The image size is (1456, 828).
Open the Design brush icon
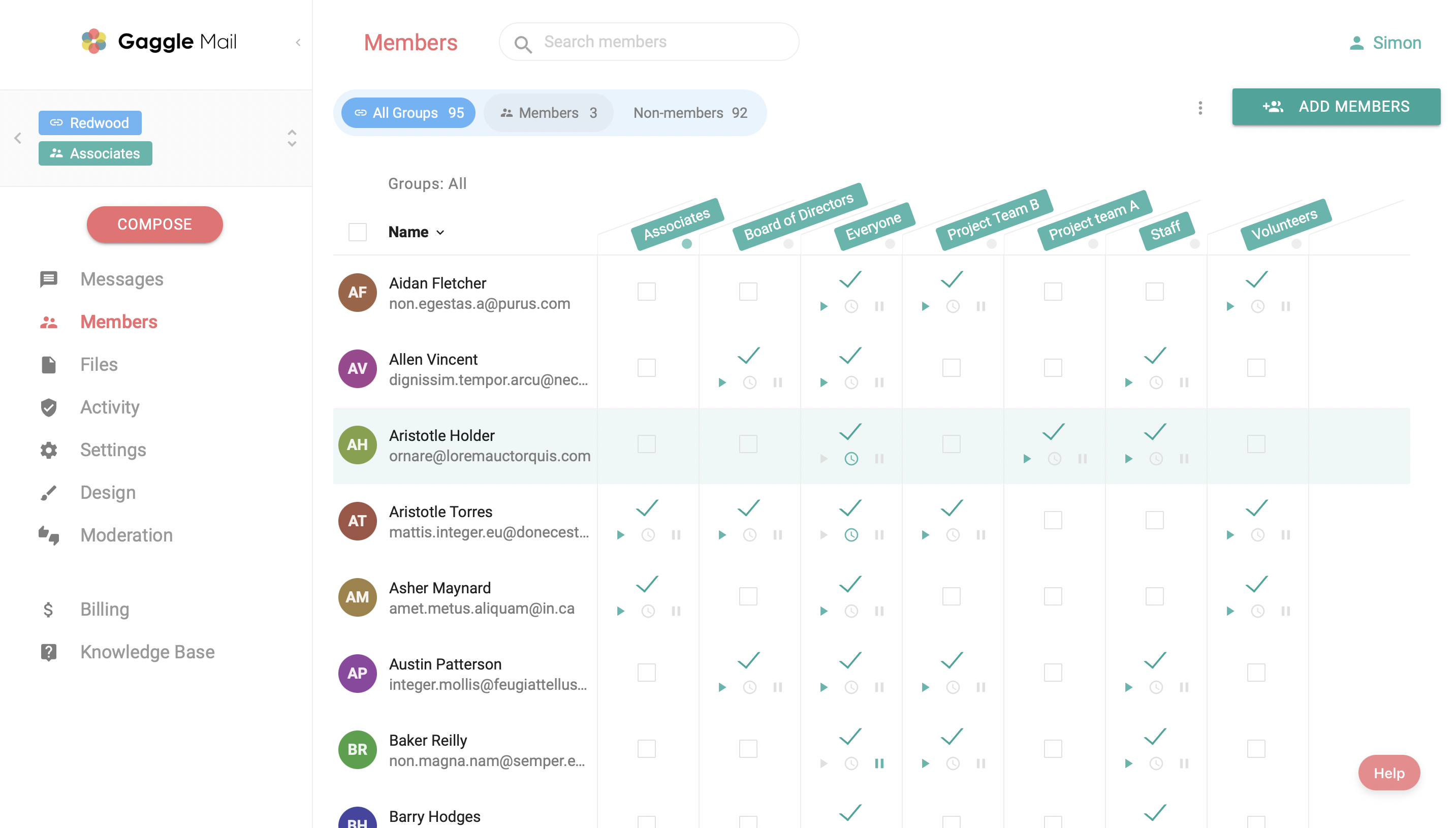48,492
